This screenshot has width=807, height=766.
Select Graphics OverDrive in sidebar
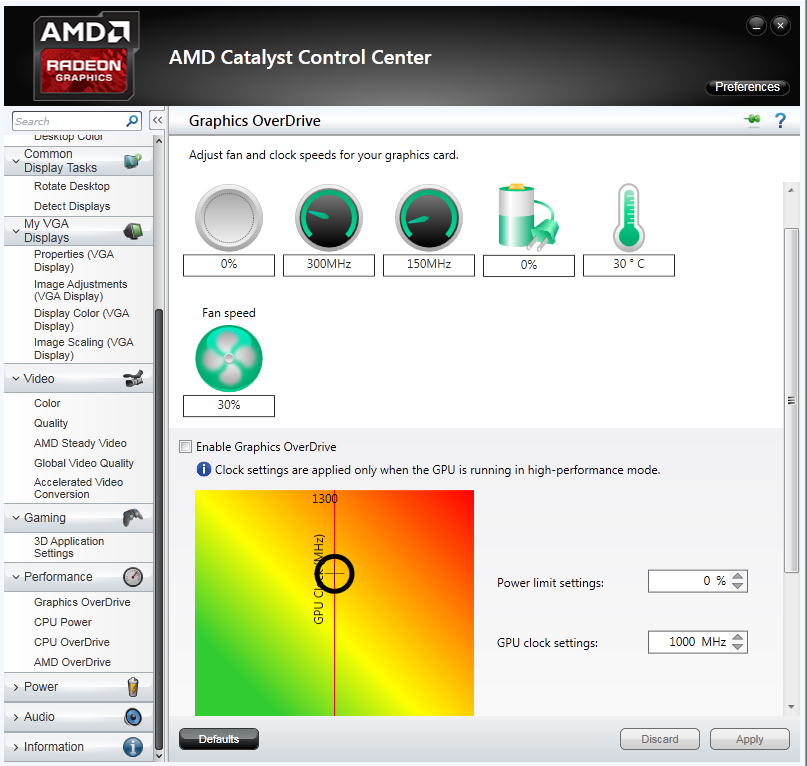coord(82,602)
